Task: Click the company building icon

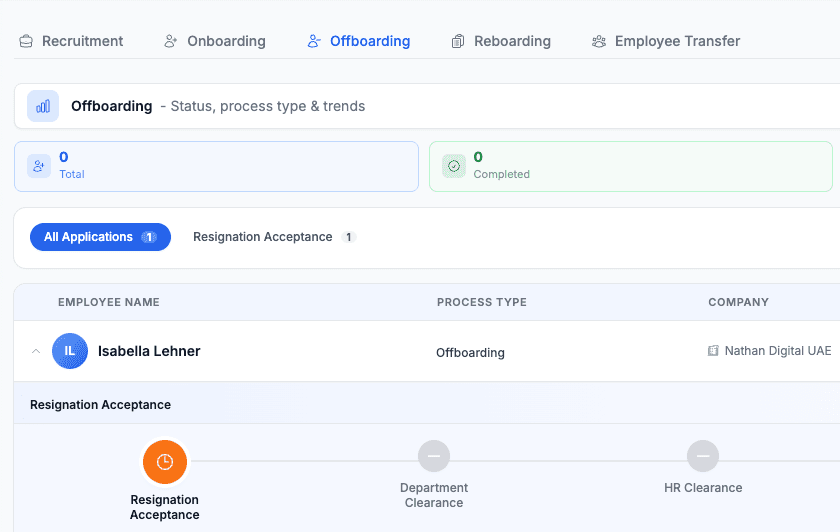Action: click(x=713, y=351)
